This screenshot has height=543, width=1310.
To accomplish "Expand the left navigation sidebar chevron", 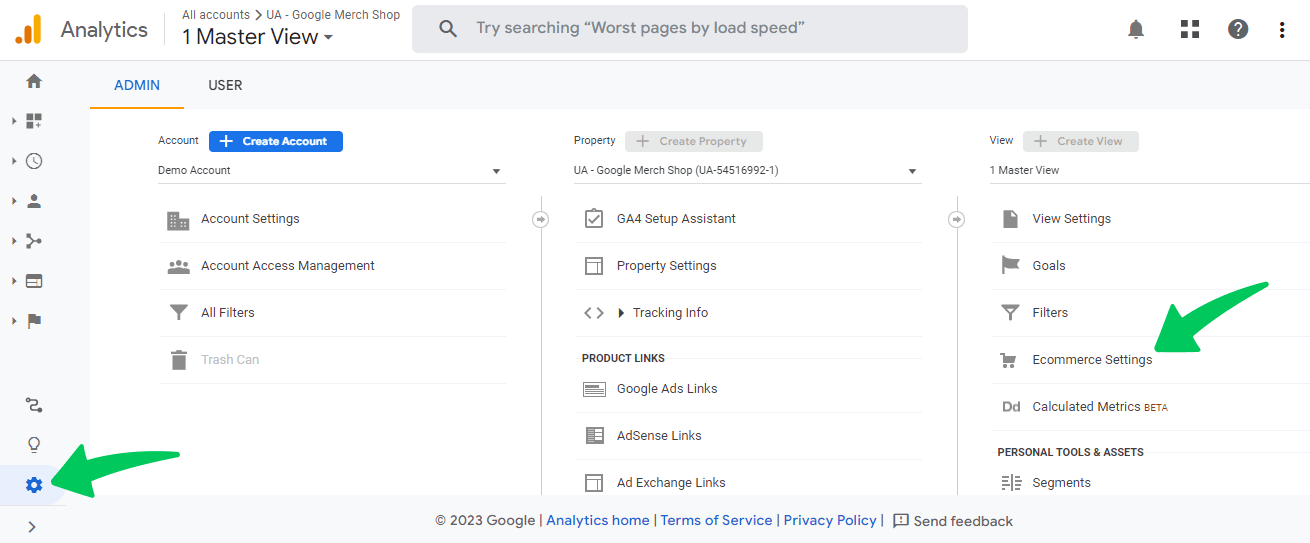I will point(32,526).
